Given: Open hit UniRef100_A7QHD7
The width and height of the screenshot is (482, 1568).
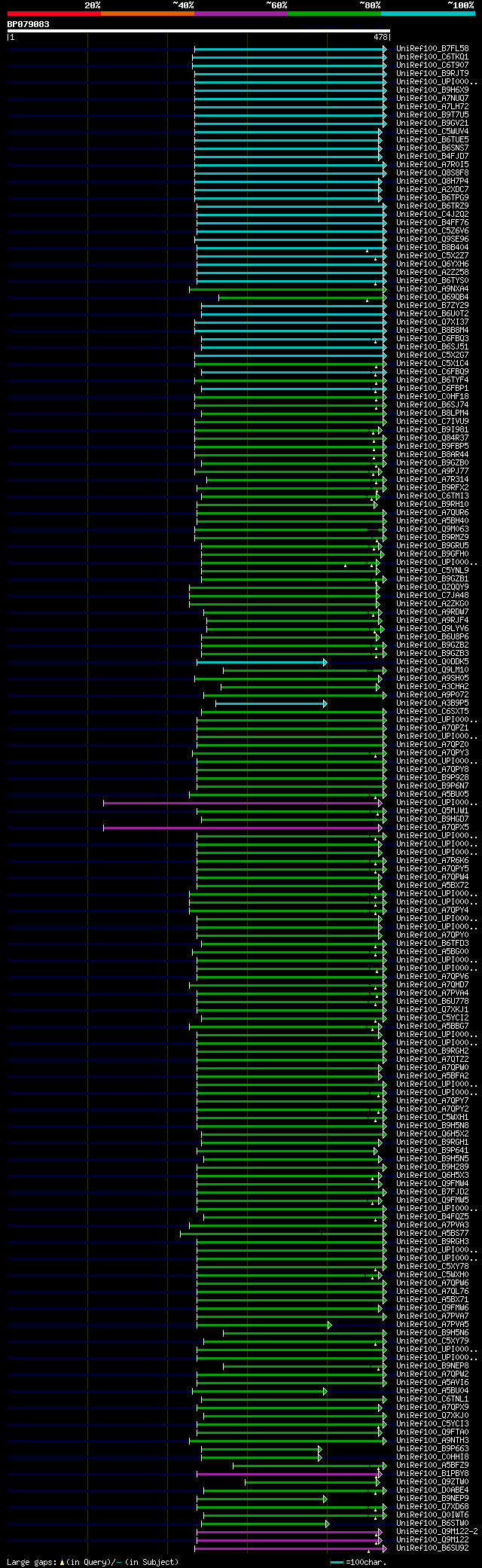Looking at the screenshot, I should point(432,984).
